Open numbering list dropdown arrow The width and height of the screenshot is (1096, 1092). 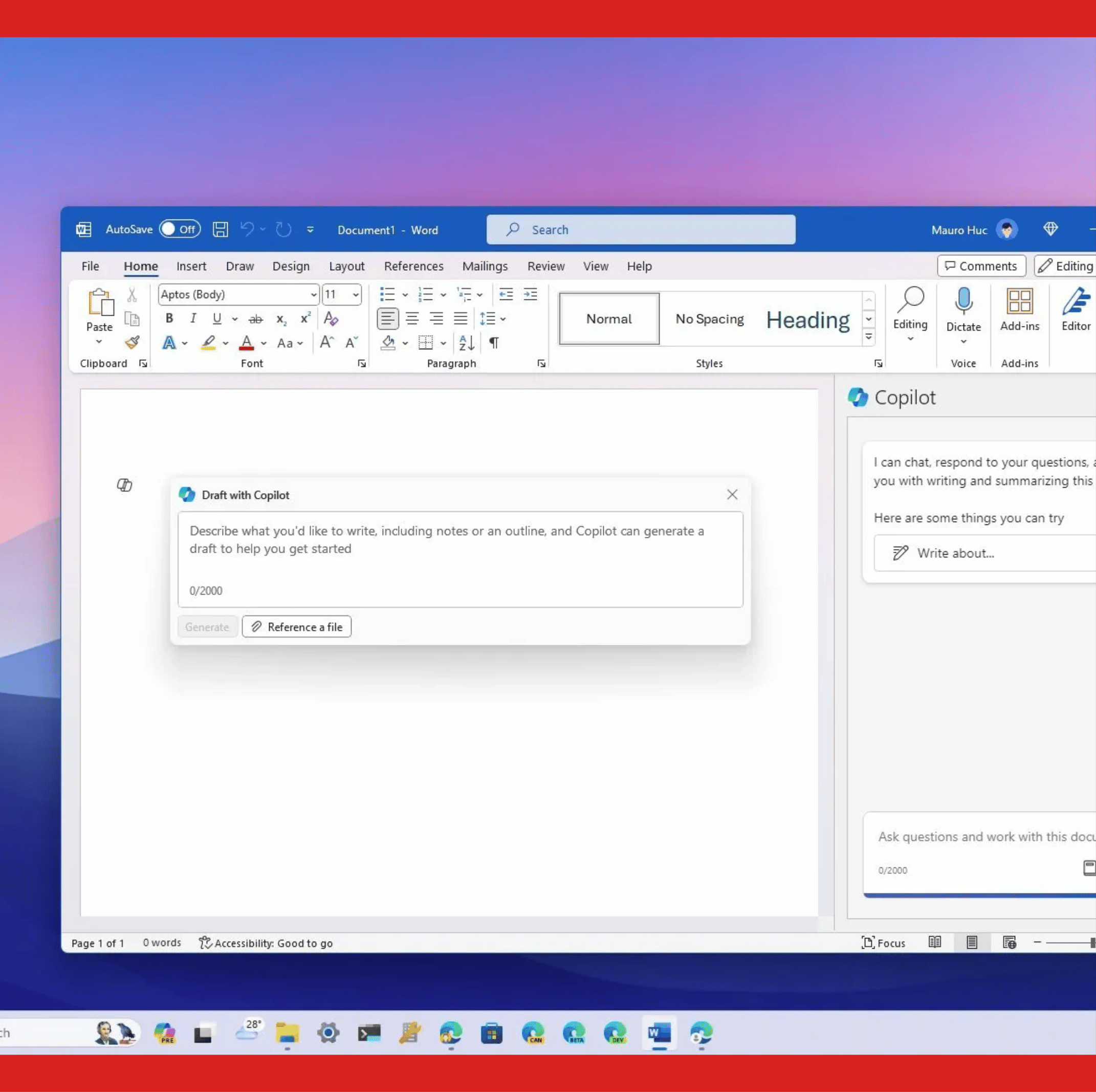443,295
